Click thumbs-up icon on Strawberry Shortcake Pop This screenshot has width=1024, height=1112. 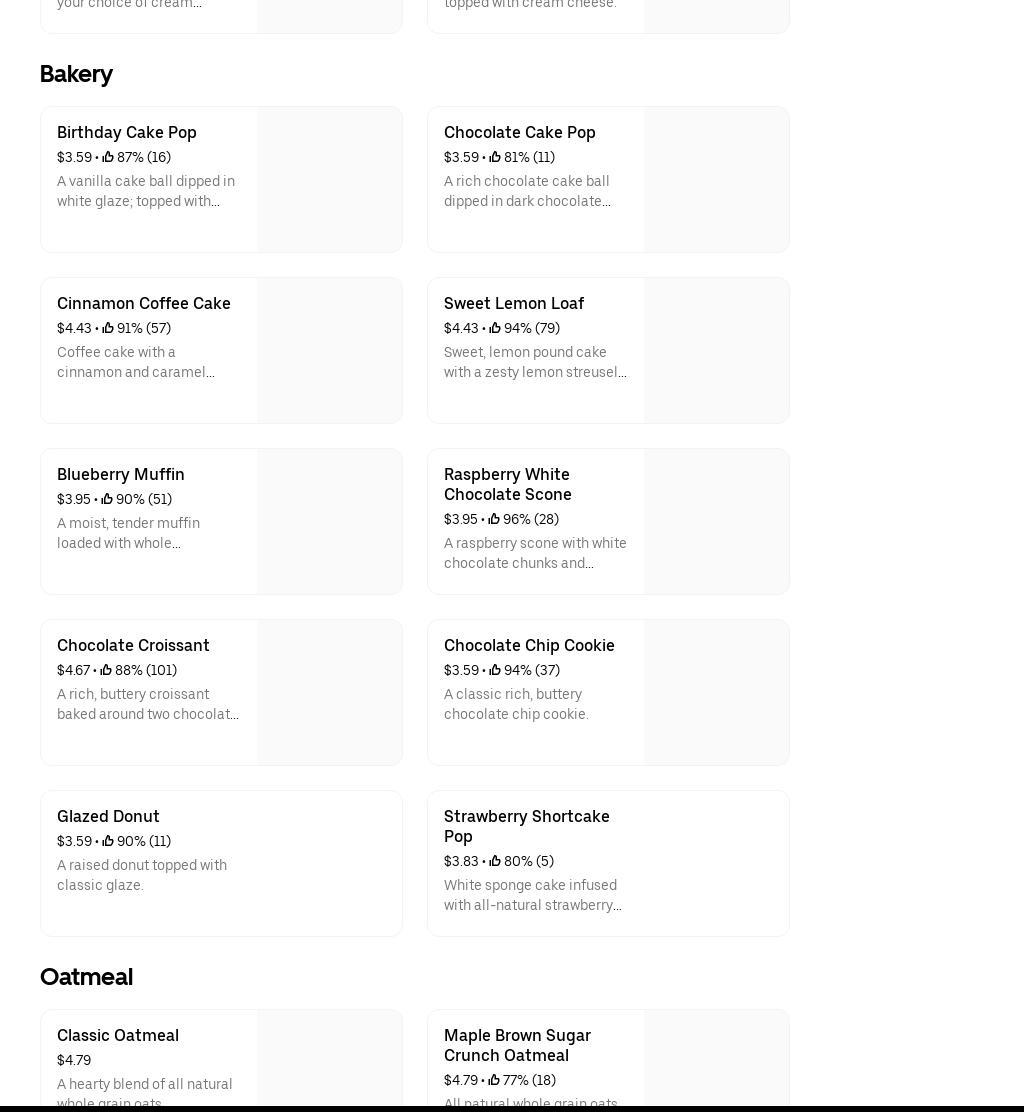coord(495,861)
